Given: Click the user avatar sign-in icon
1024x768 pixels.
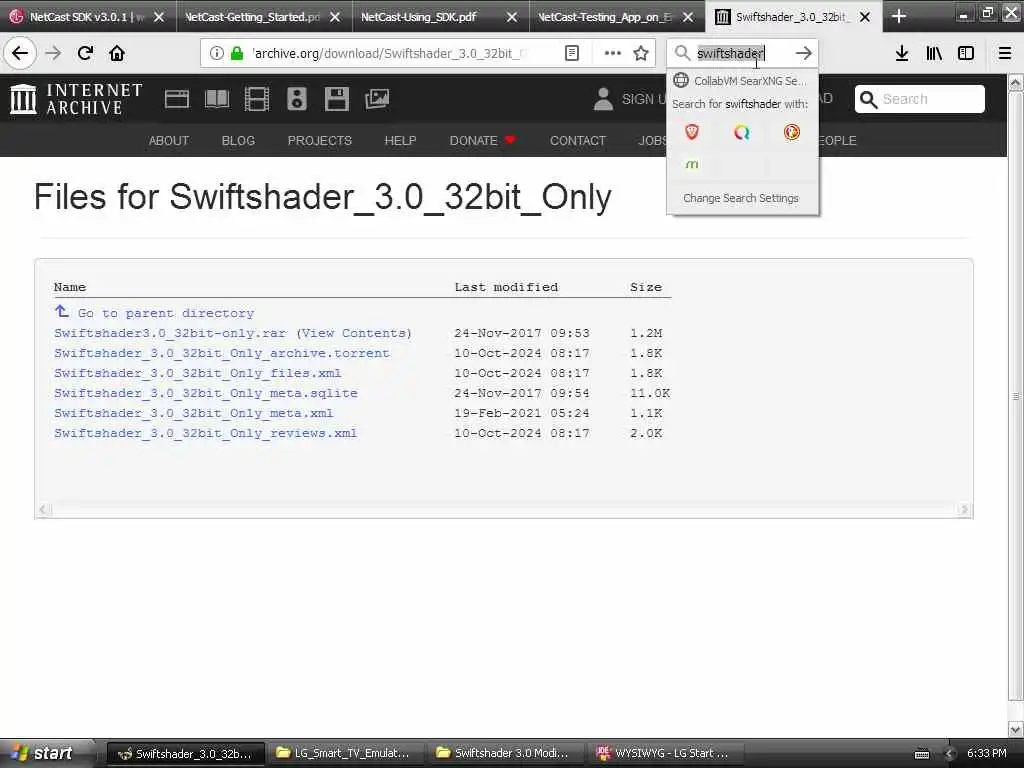Looking at the screenshot, I should [603, 99].
